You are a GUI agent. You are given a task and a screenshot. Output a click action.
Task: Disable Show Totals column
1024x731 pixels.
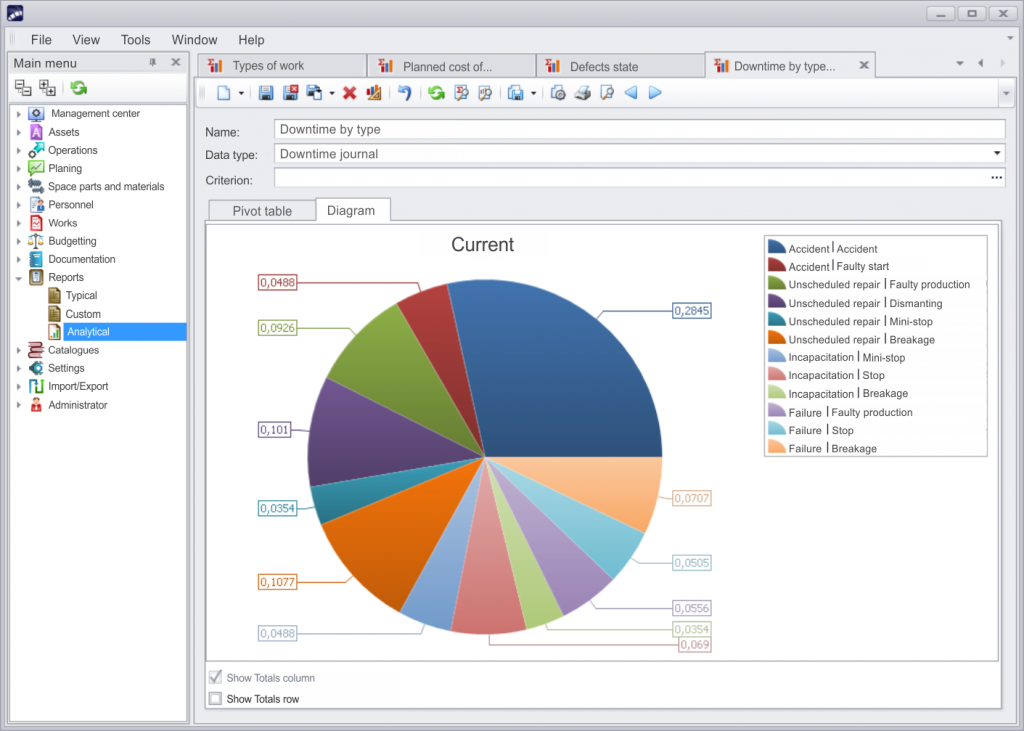click(215, 677)
